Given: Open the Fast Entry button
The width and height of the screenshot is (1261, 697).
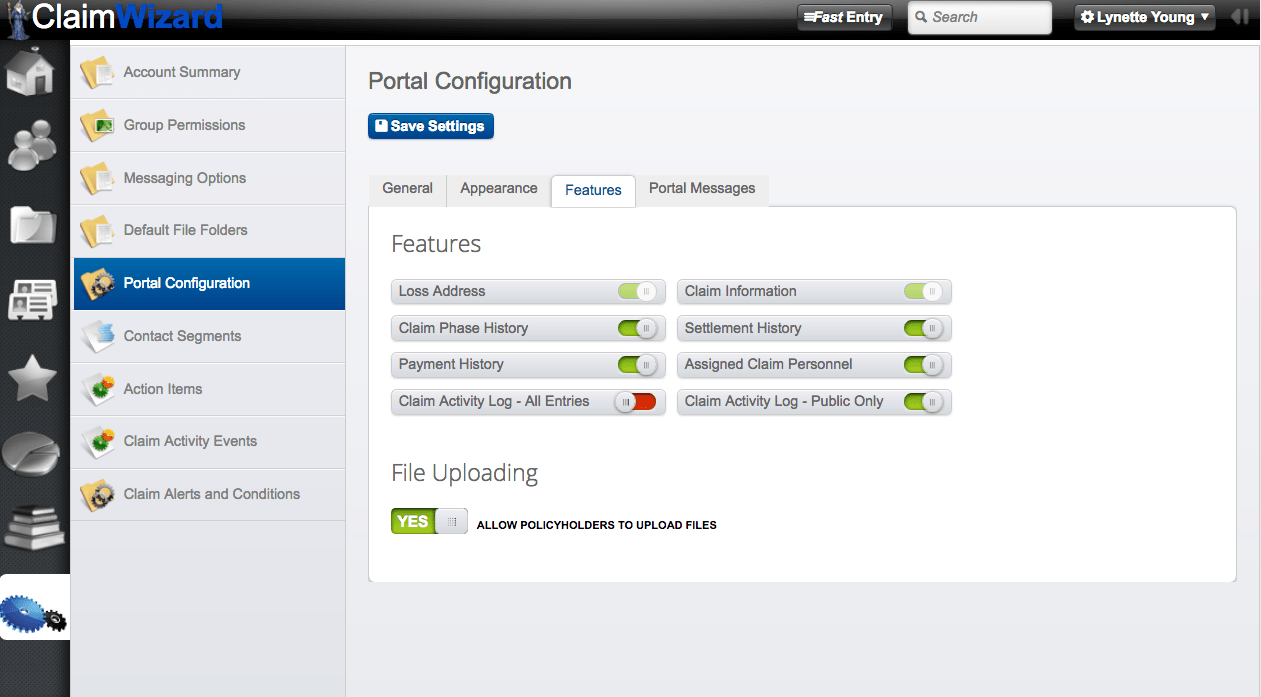Looking at the screenshot, I should tap(843, 17).
